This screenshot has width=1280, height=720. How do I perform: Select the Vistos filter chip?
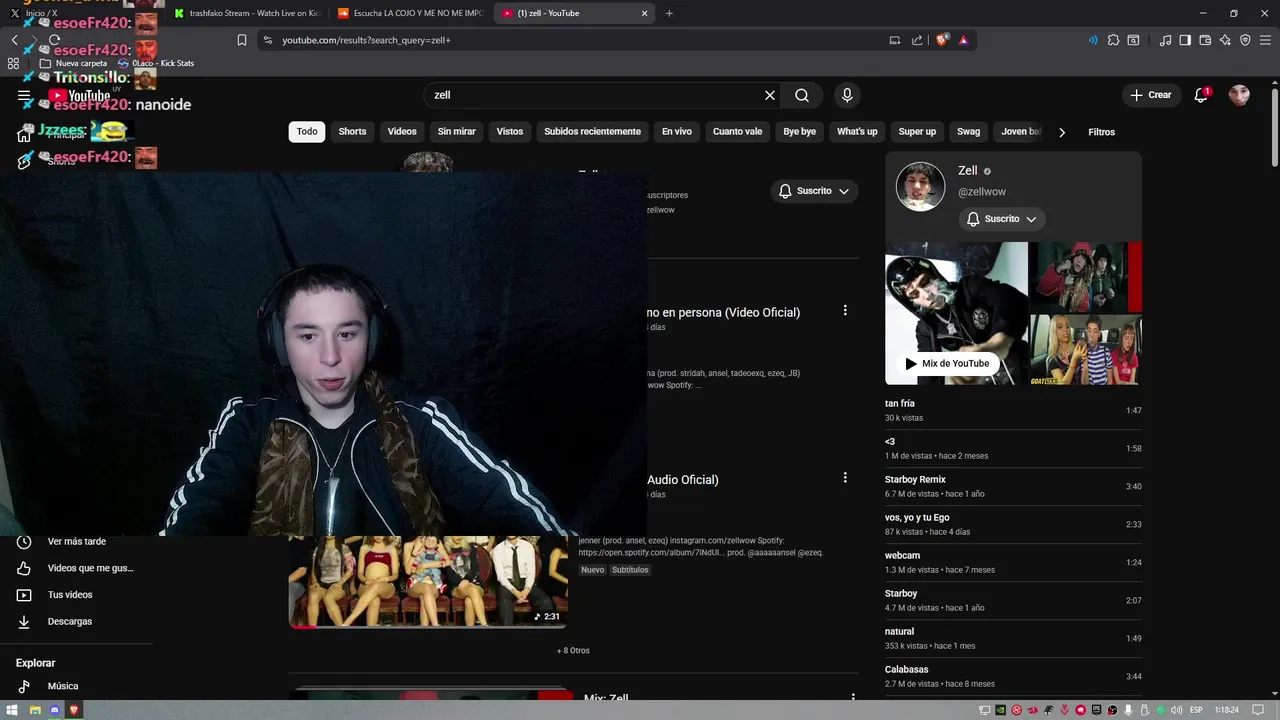coord(510,132)
